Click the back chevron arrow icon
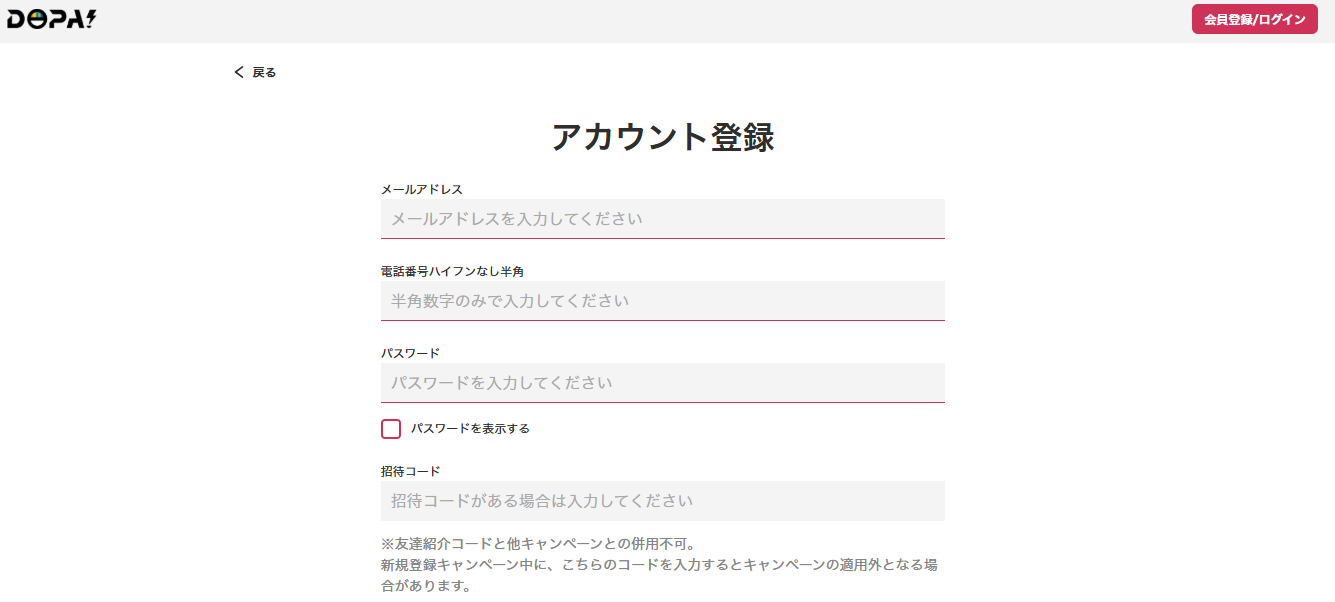 (x=239, y=72)
